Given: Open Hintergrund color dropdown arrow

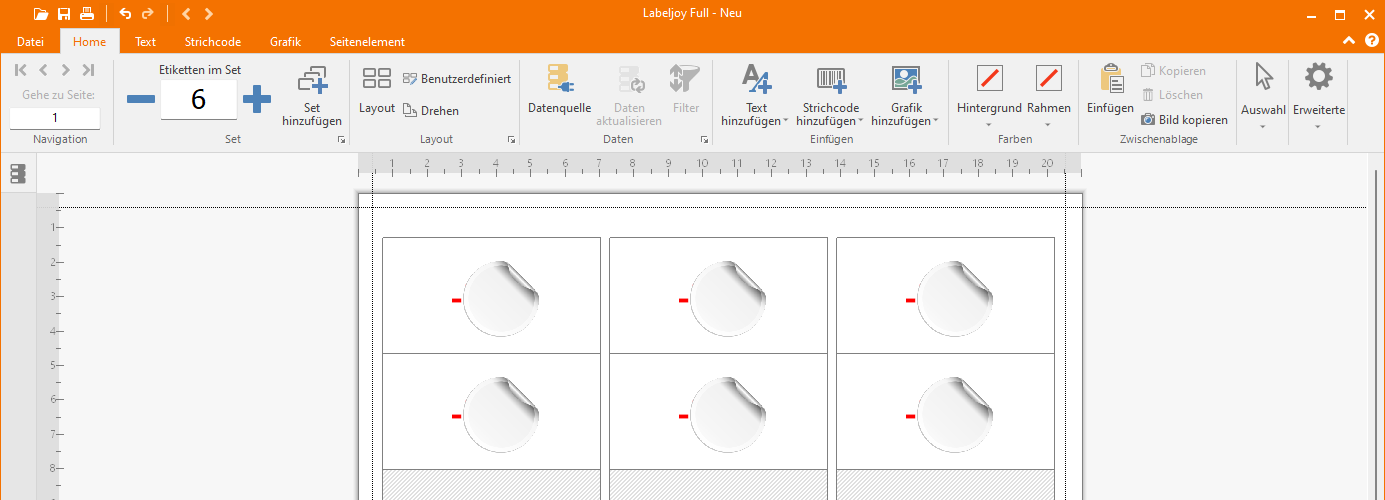Looking at the screenshot, I should point(989,126).
